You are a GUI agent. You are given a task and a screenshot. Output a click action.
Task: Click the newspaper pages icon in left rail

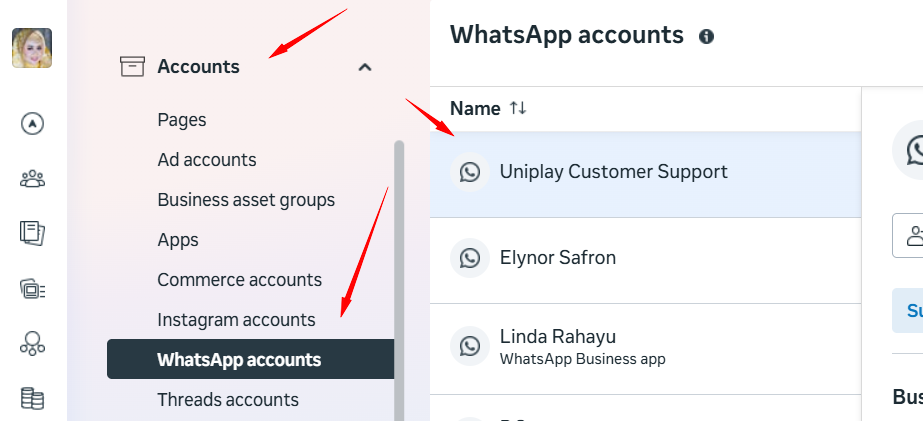pos(32,234)
